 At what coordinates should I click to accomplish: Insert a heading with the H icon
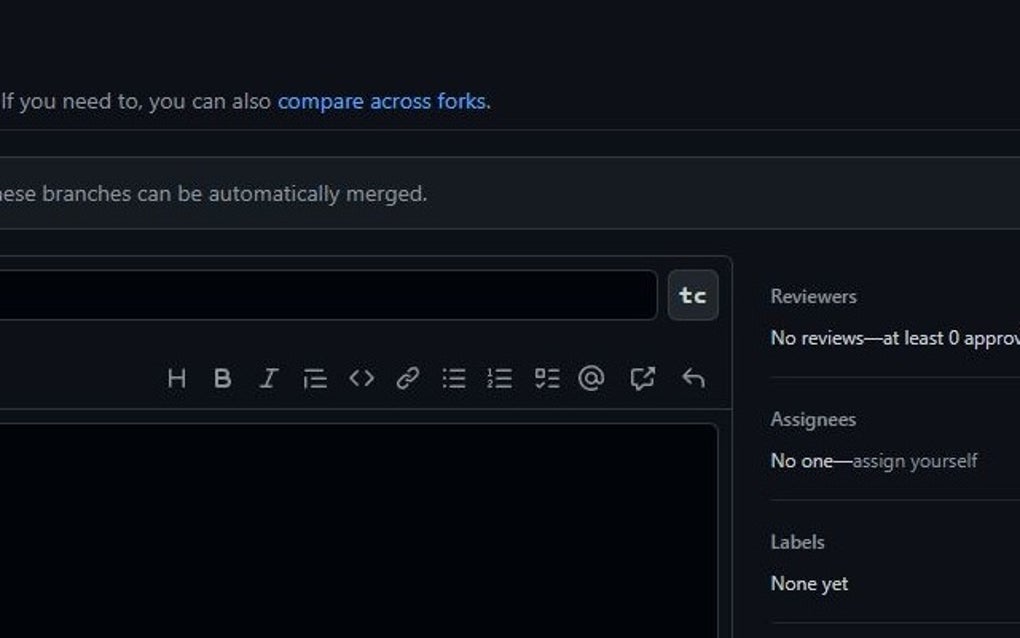pos(177,378)
